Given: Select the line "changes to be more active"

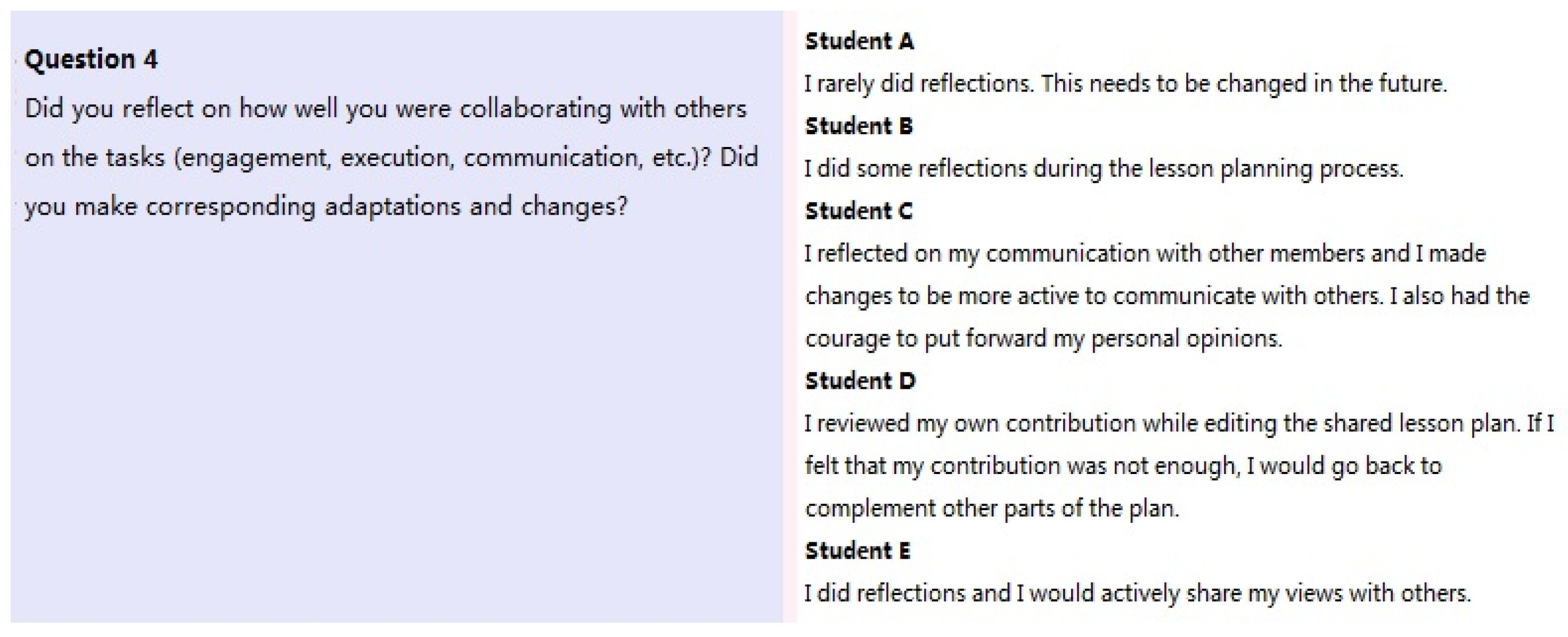Looking at the screenshot, I should click(x=1166, y=296).
